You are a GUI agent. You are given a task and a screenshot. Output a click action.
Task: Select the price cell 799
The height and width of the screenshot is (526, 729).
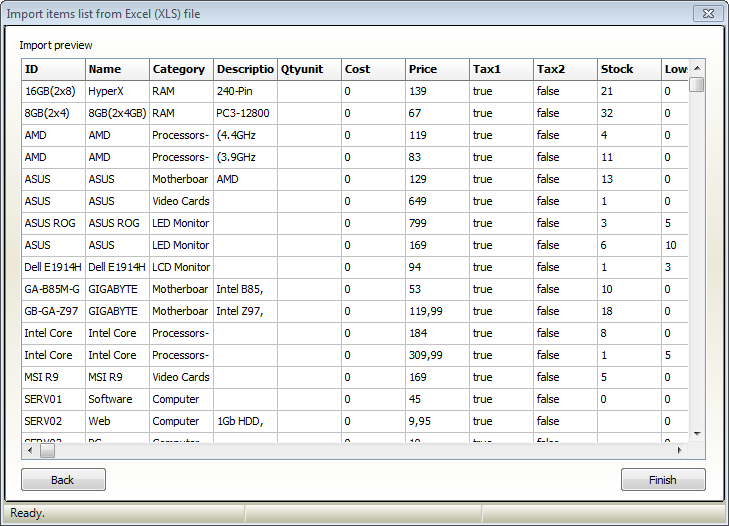(x=437, y=223)
